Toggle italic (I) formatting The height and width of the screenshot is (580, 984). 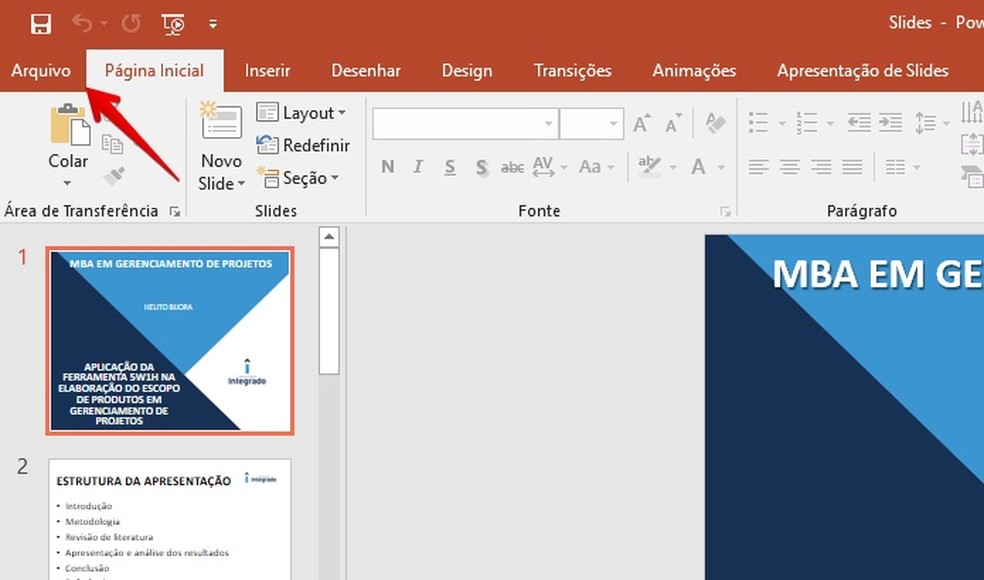[418, 167]
